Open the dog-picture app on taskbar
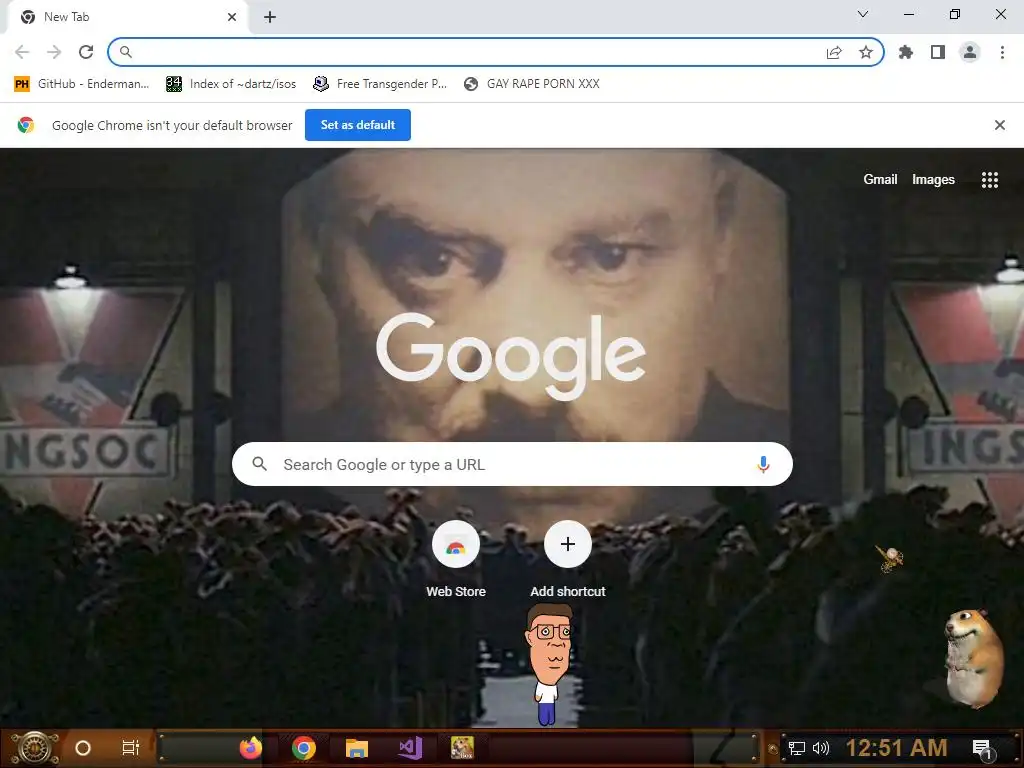Screen dimensions: 1024x768 (x=462, y=748)
